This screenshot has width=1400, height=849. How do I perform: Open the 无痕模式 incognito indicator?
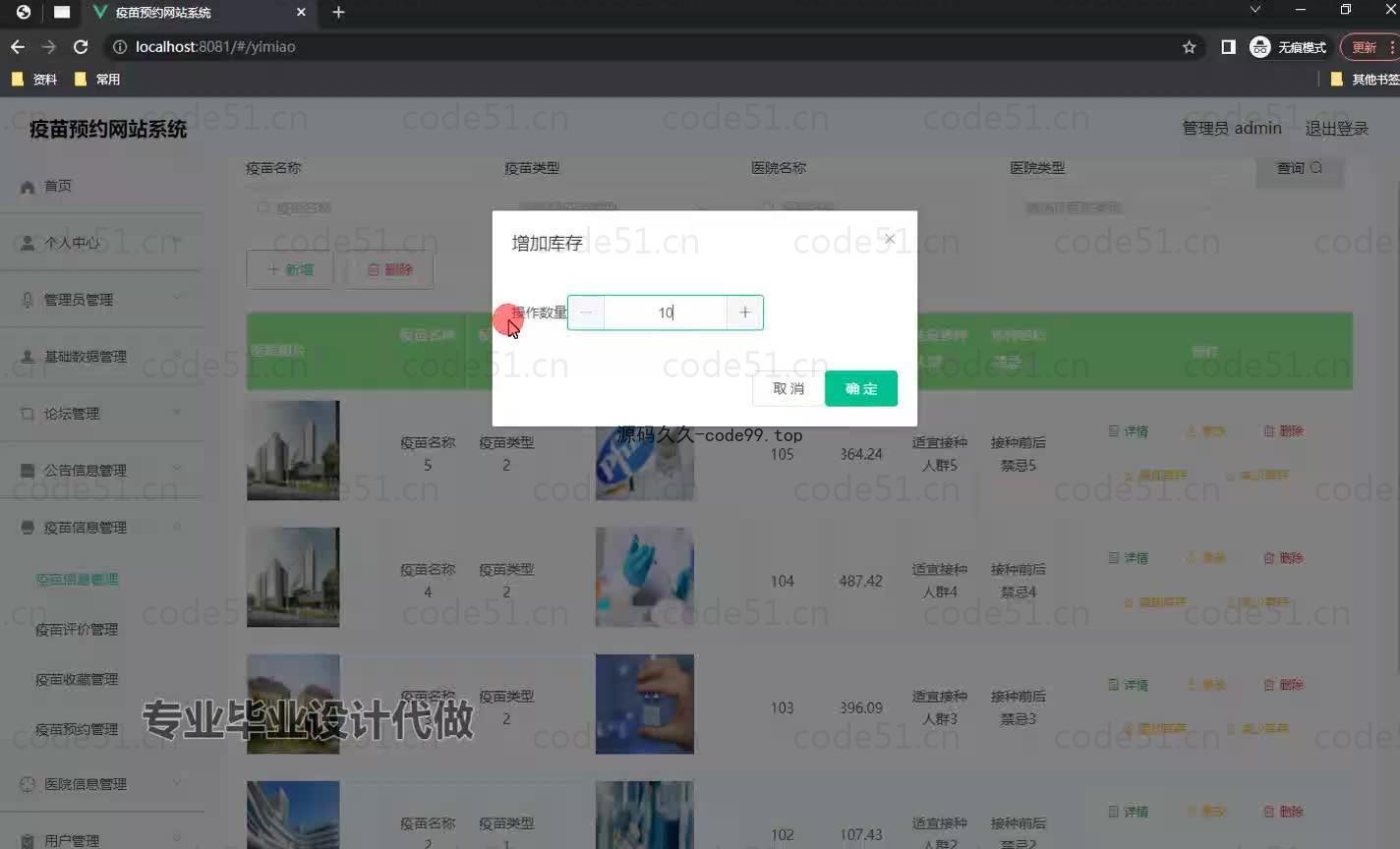pyautogui.click(x=1289, y=46)
